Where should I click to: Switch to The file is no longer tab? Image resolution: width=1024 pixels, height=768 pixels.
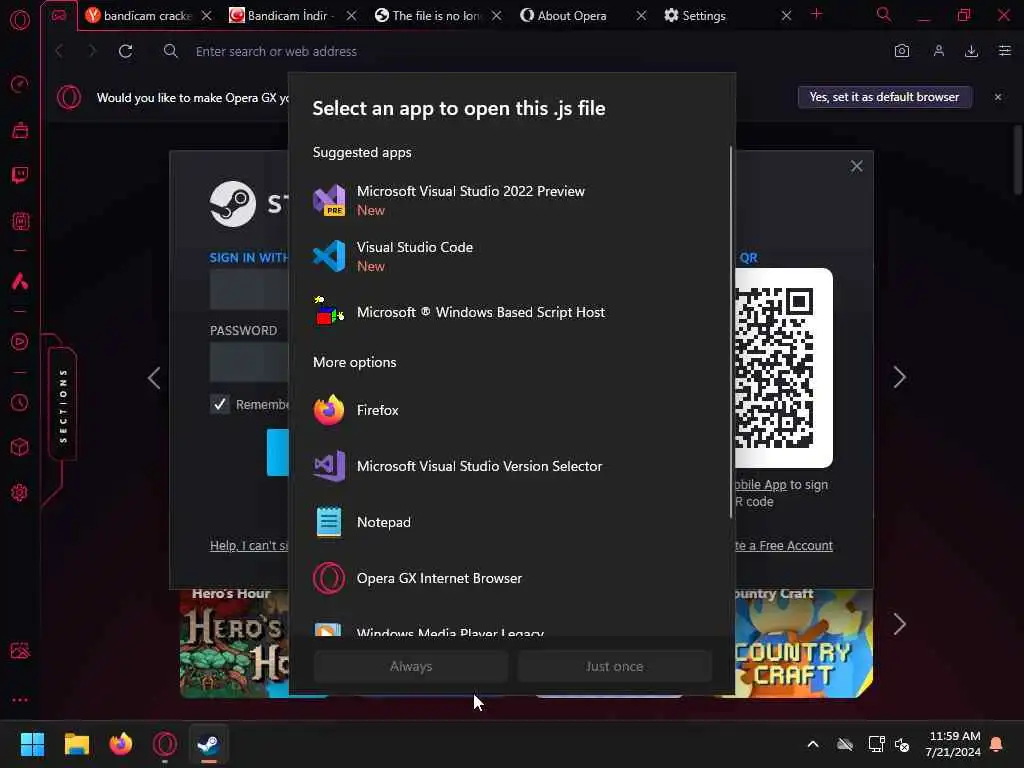[429, 16]
